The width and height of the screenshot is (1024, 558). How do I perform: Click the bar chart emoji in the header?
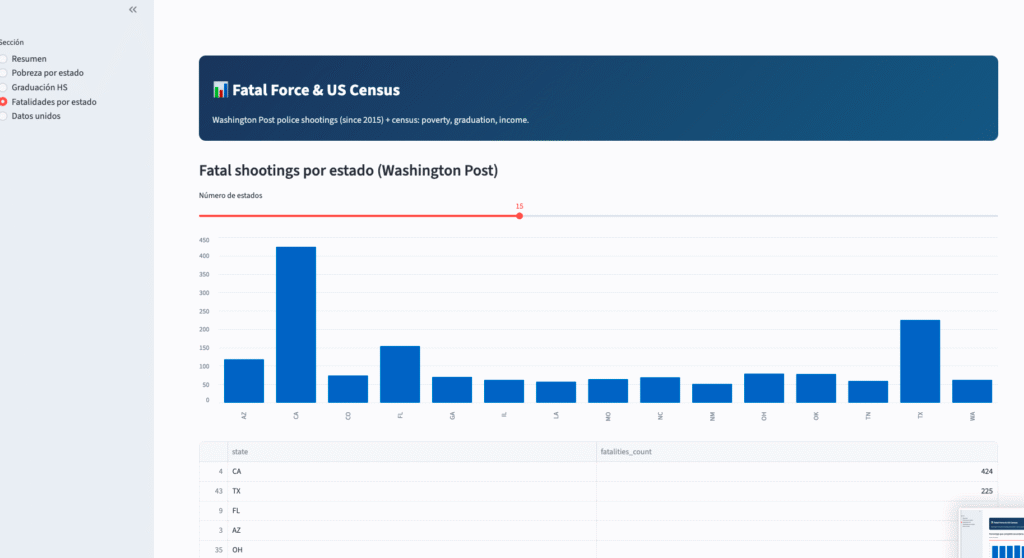(221, 90)
